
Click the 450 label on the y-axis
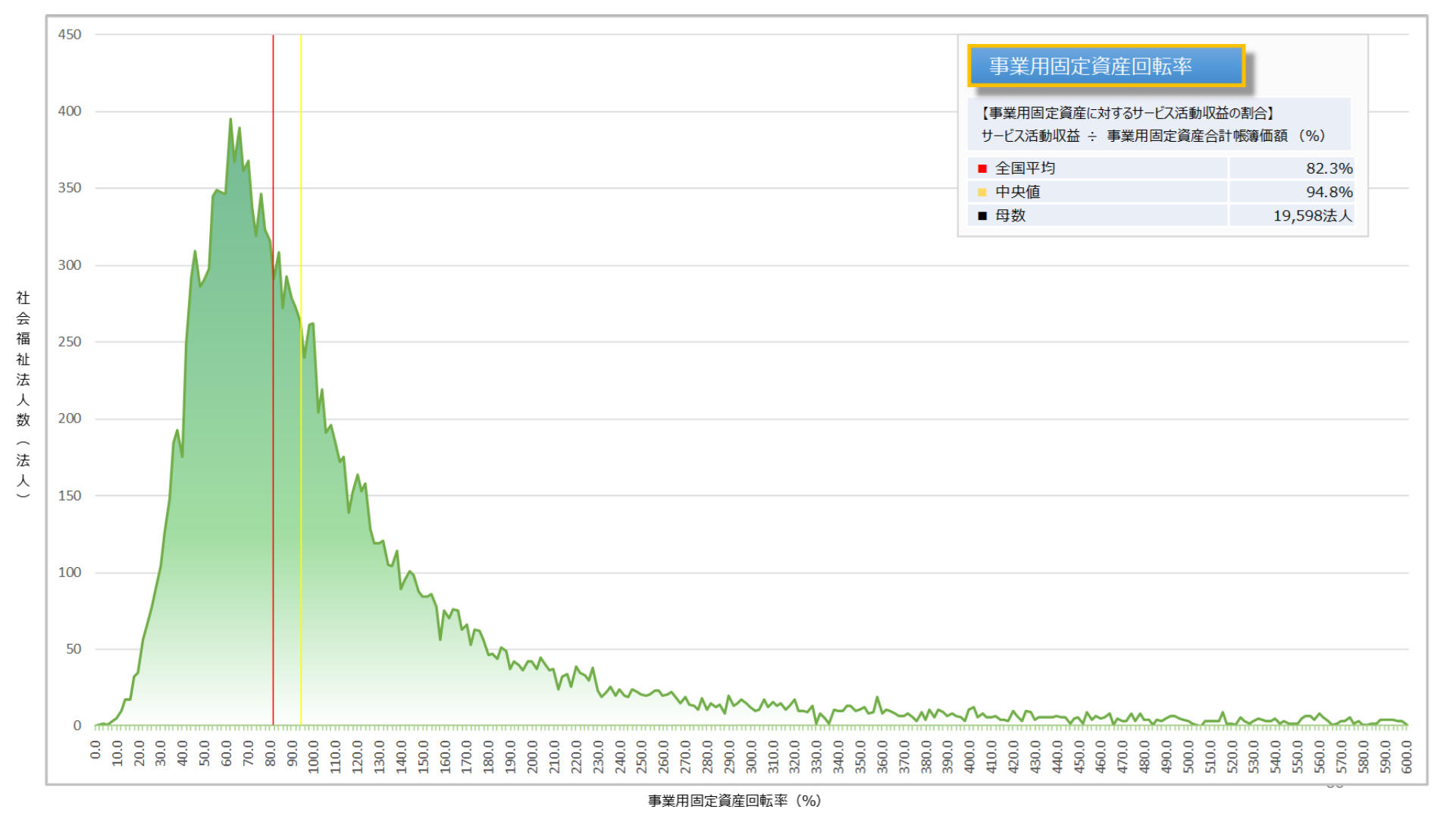click(70, 34)
